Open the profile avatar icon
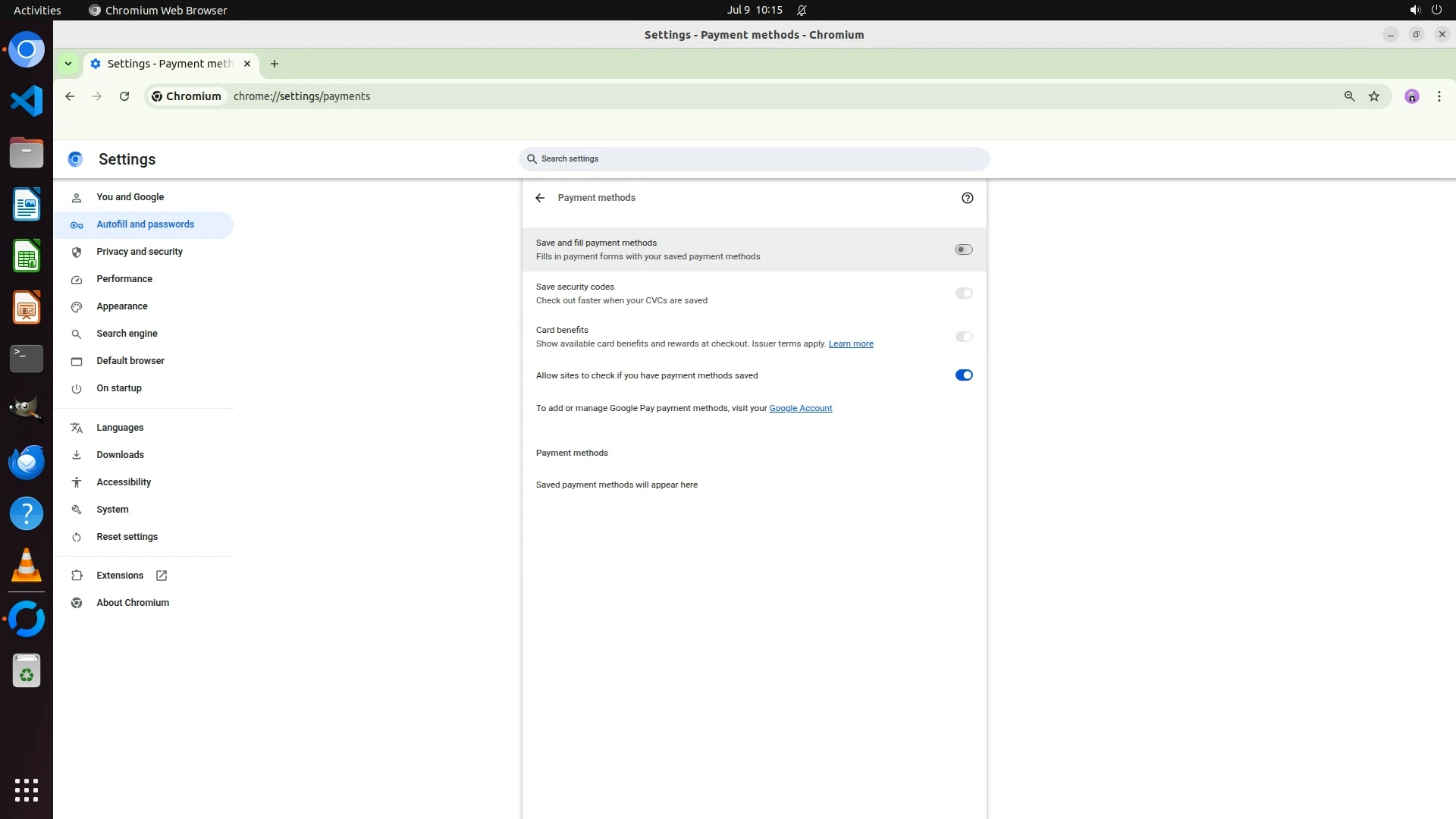 (x=1411, y=96)
